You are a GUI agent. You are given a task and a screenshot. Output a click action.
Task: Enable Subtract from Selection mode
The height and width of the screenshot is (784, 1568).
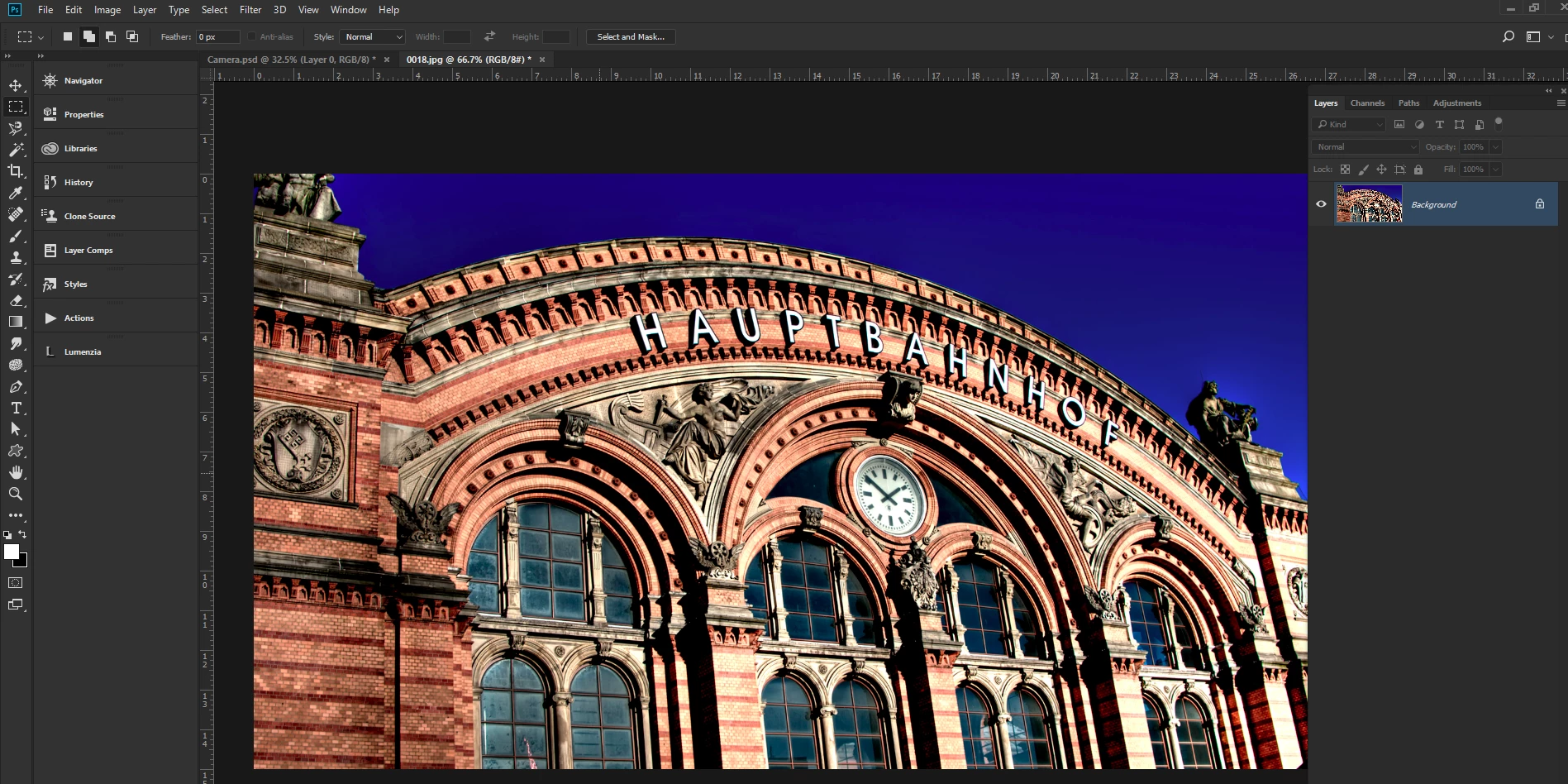(111, 36)
